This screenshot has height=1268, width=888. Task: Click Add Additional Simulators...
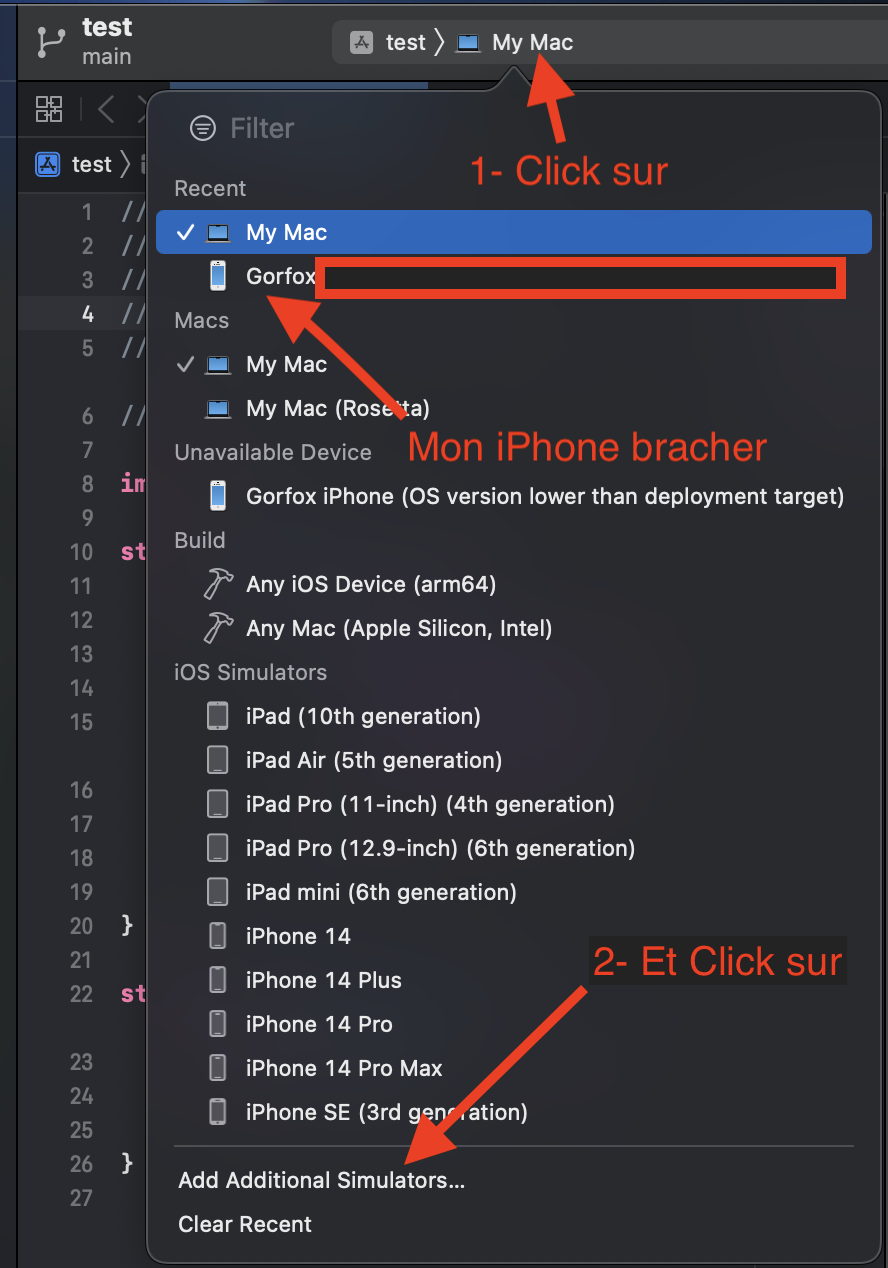pyautogui.click(x=321, y=1180)
